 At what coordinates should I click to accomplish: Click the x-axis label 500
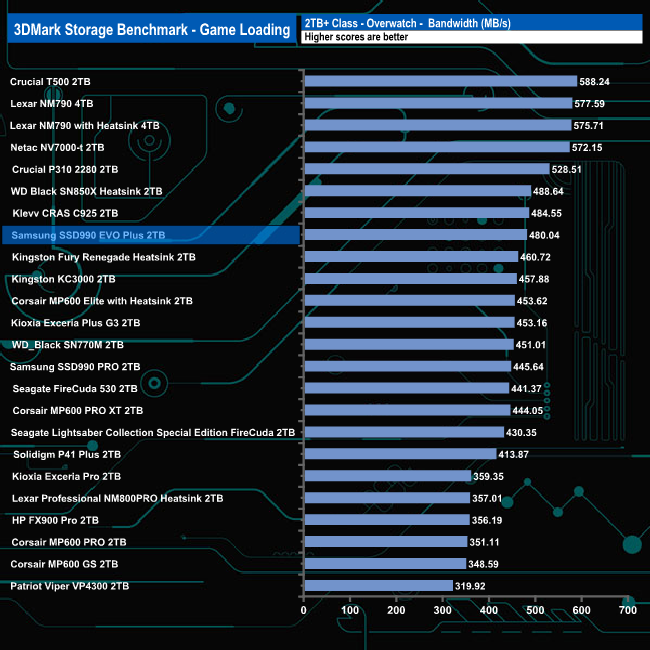(x=535, y=611)
